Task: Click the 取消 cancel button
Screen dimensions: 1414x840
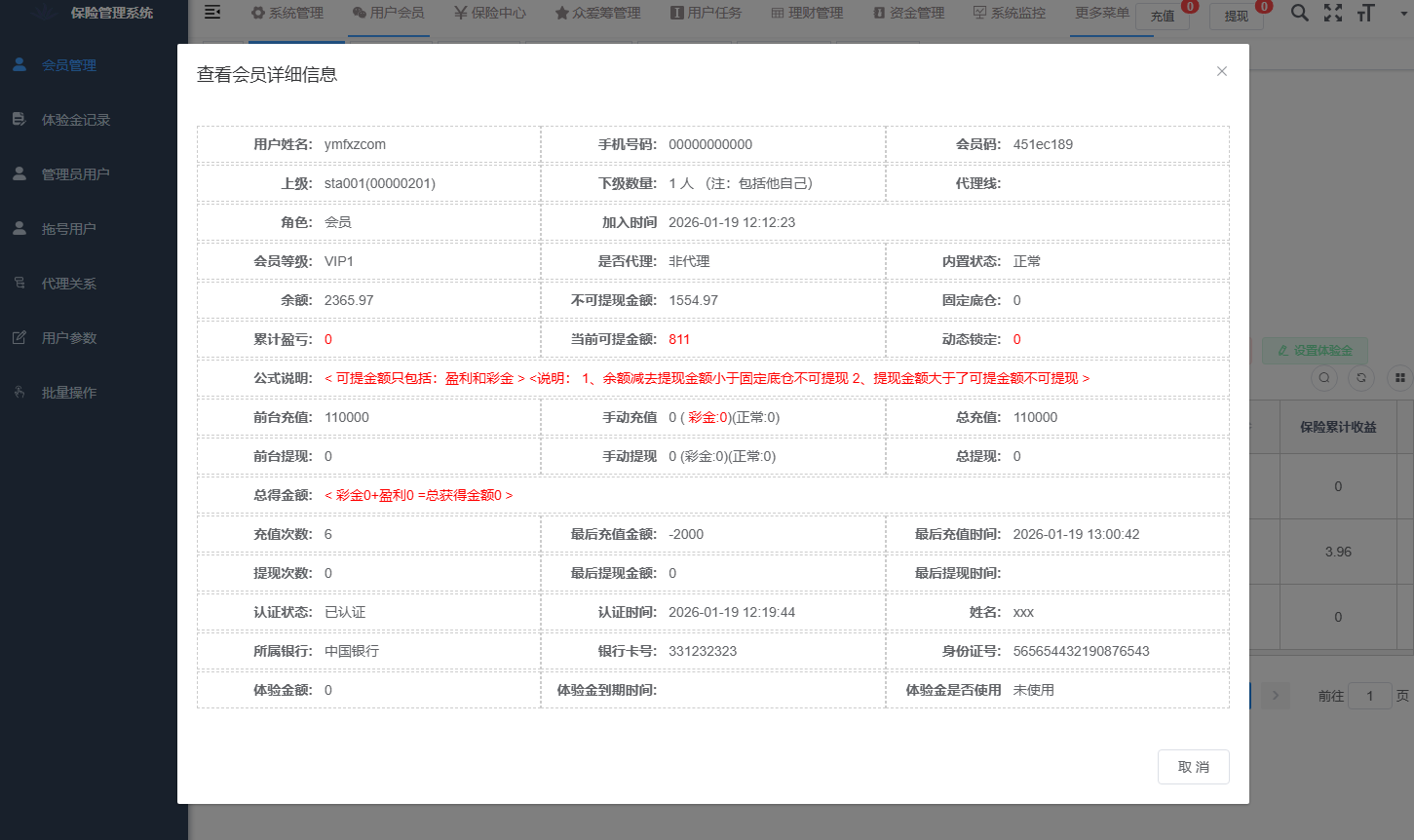Action: click(x=1193, y=767)
